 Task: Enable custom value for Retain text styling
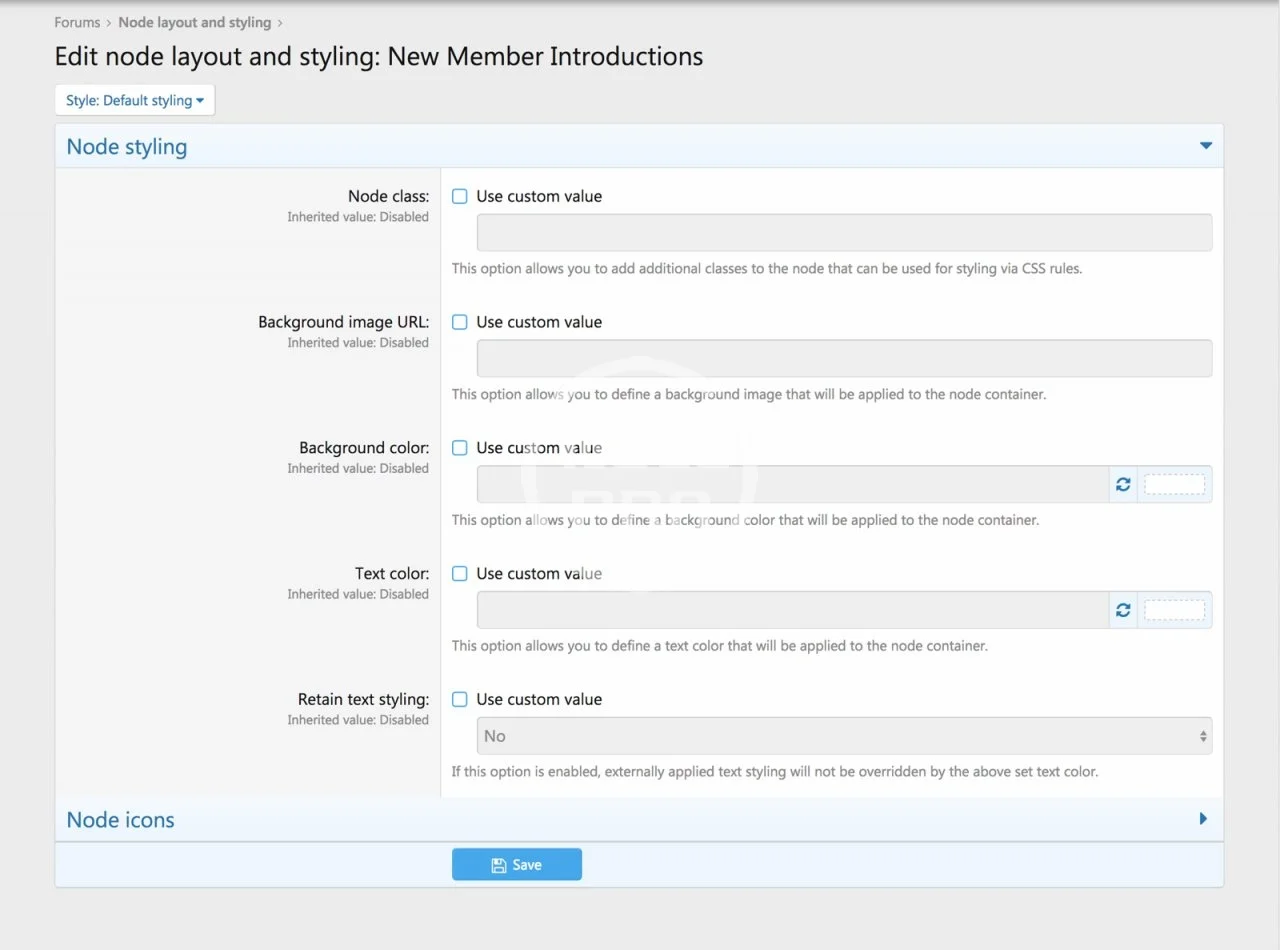coord(460,700)
